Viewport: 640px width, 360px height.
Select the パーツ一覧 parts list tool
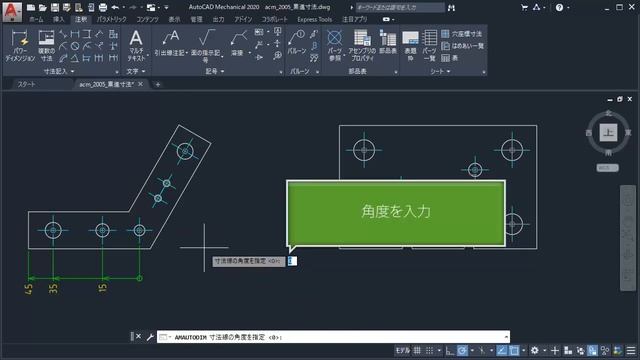point(429,46)
